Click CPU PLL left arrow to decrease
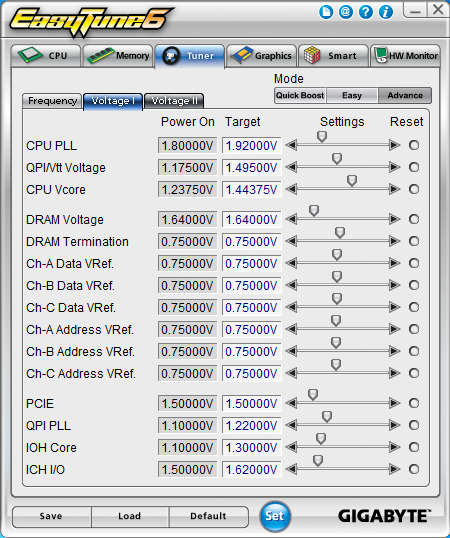The width and height of the screenshot is (450, 538). pyautogui.click(x=292, y=145)
